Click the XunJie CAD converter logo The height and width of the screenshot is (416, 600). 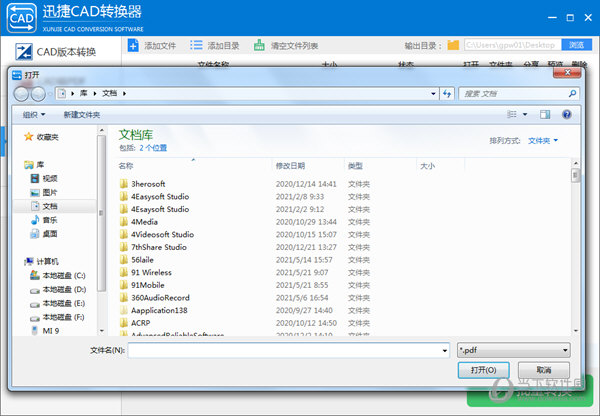22,18
